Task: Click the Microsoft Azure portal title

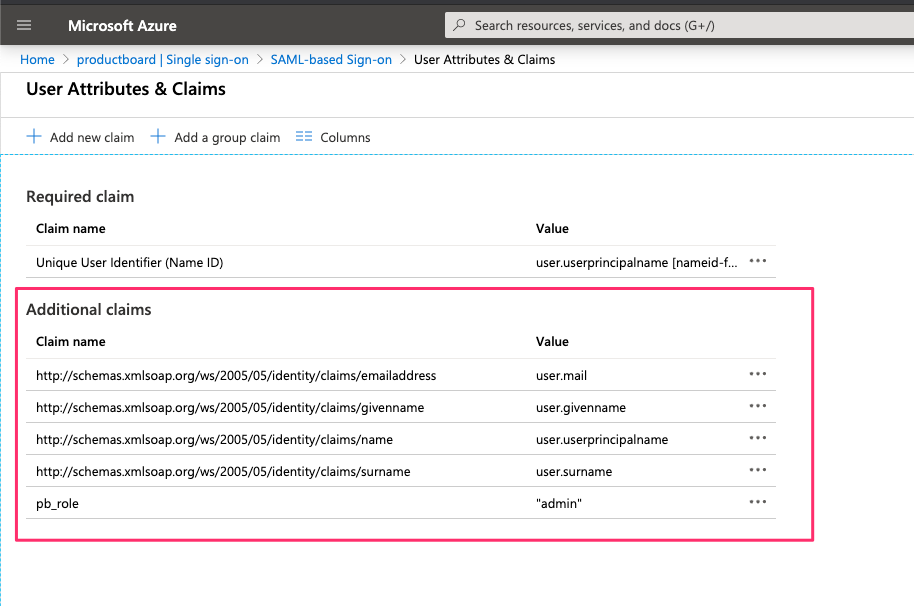Action: (122, 26)
